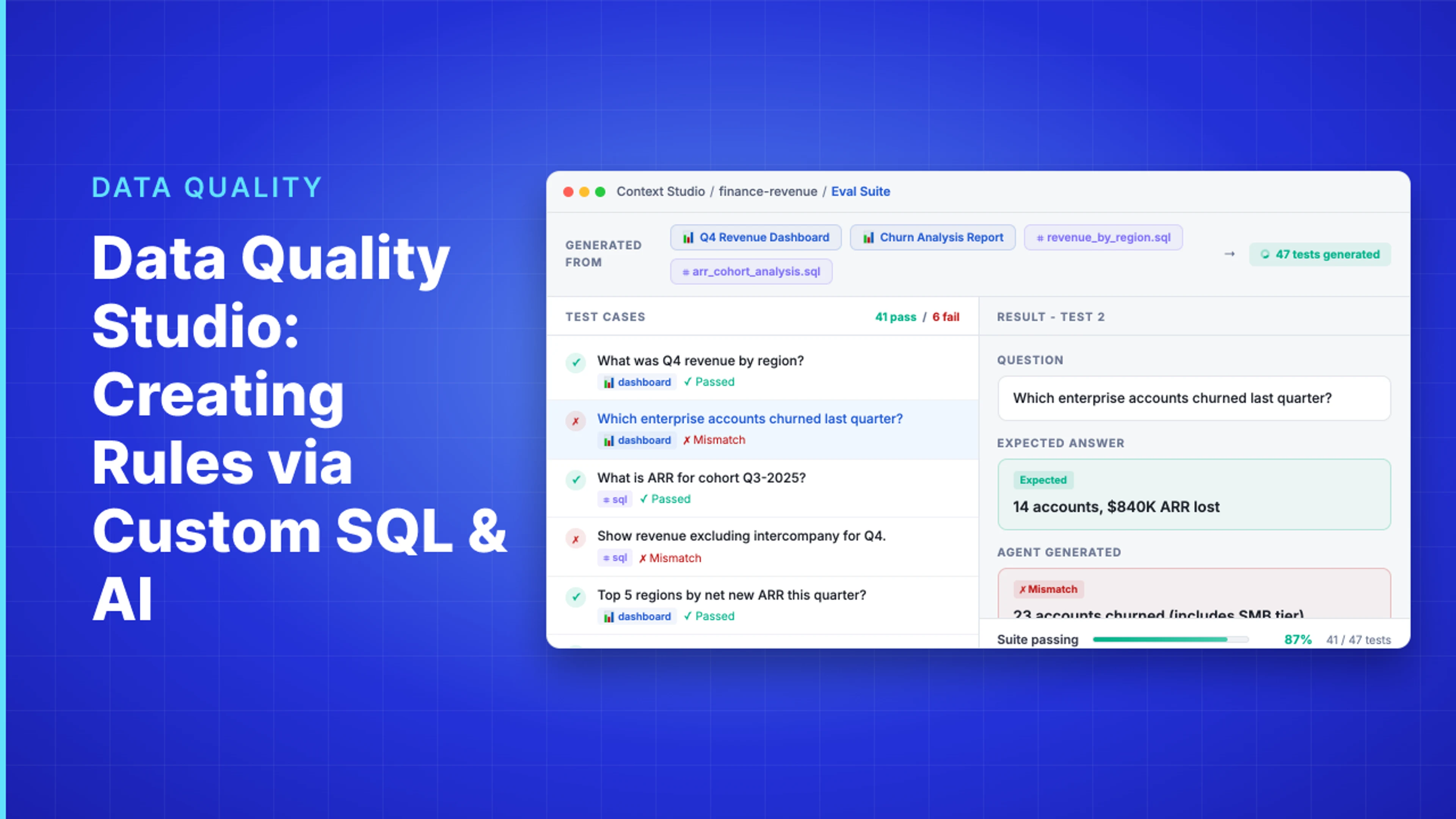The height and width of the screenshot is (819, 1456).
Task: Click dashboard tag under Q4 revenue by region
Action: [637, 382]
